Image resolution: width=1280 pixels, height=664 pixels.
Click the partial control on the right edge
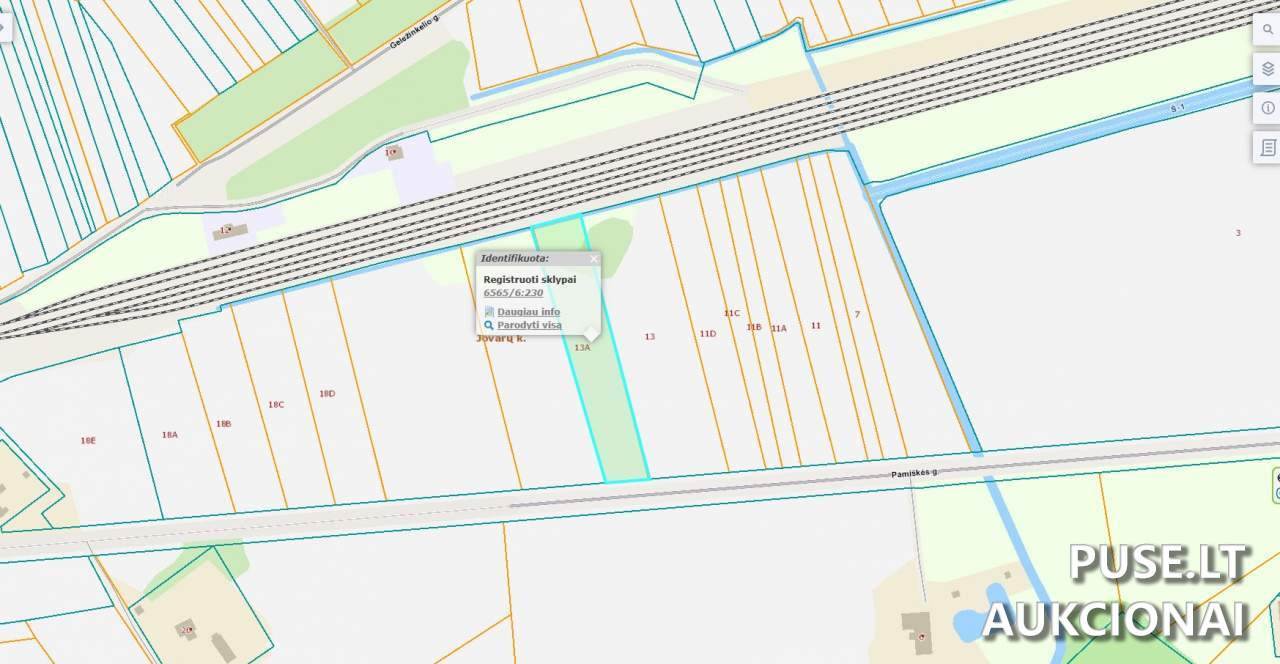(x=1276, y=484)
